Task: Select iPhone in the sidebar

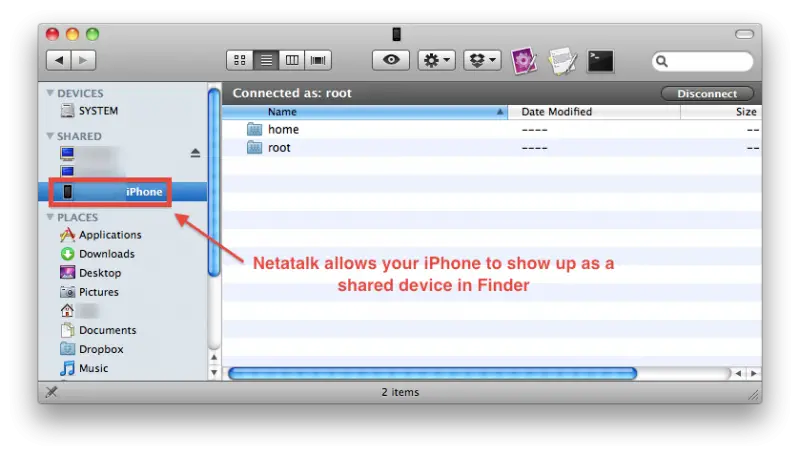Action: (x=122, y=192)
